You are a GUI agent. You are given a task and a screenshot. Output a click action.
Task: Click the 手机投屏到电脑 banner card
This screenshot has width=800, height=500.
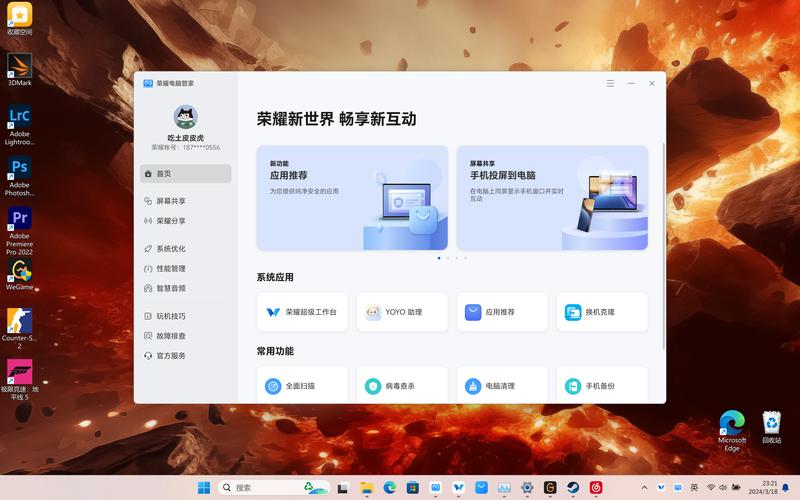pyautogui.click(x=552, y=198)
